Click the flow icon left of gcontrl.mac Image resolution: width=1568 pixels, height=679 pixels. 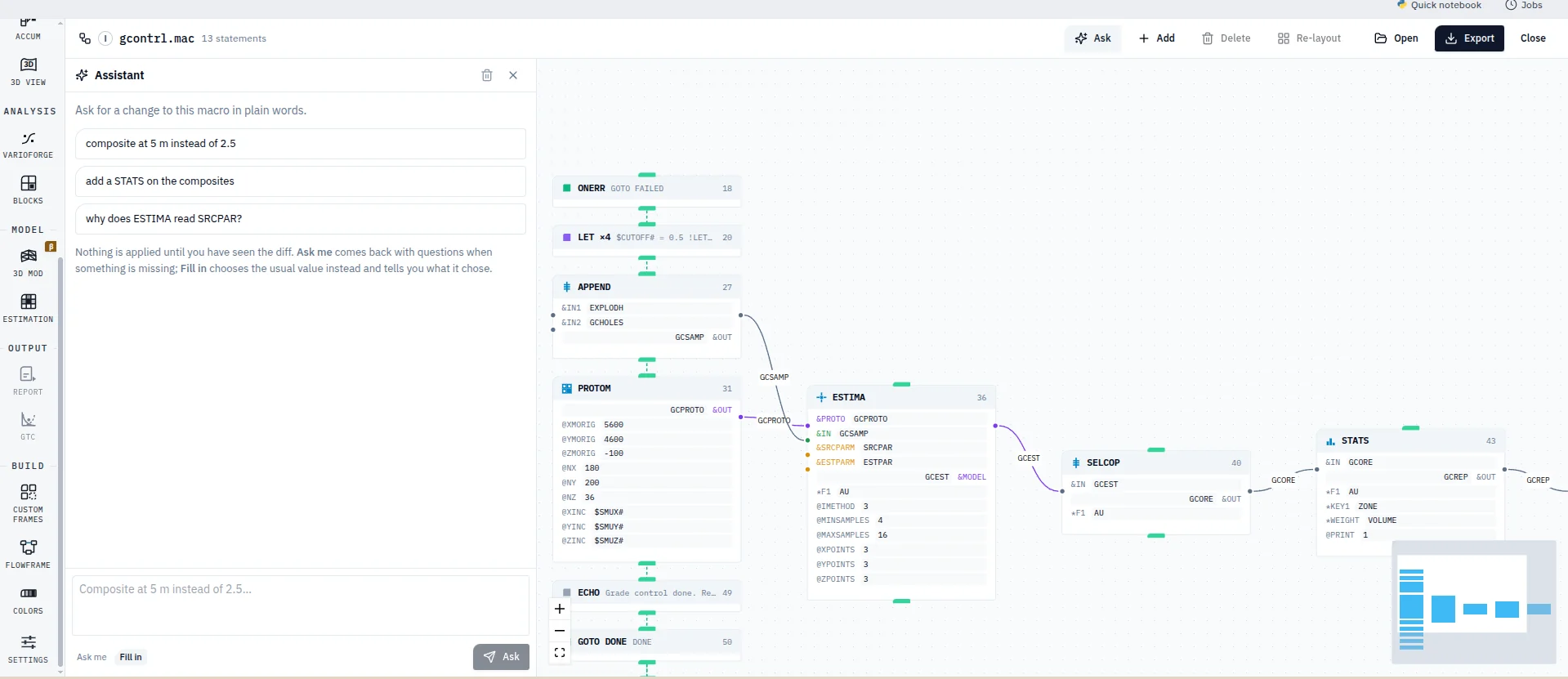pyautogui.click(x=85, y=38)
